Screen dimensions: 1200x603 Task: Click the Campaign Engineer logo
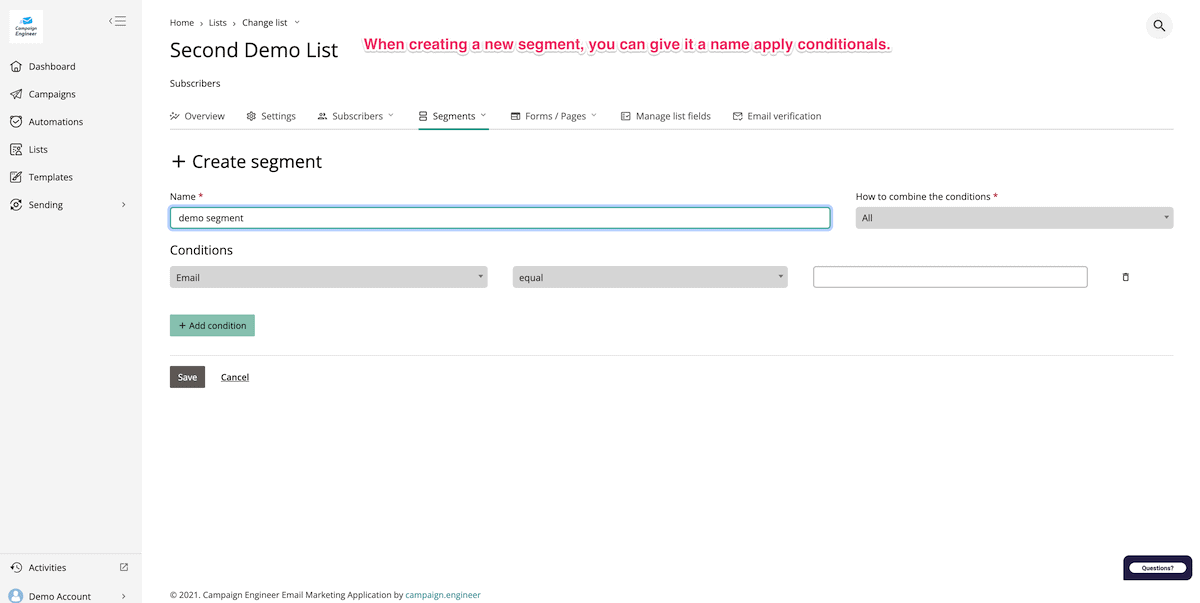26,27
